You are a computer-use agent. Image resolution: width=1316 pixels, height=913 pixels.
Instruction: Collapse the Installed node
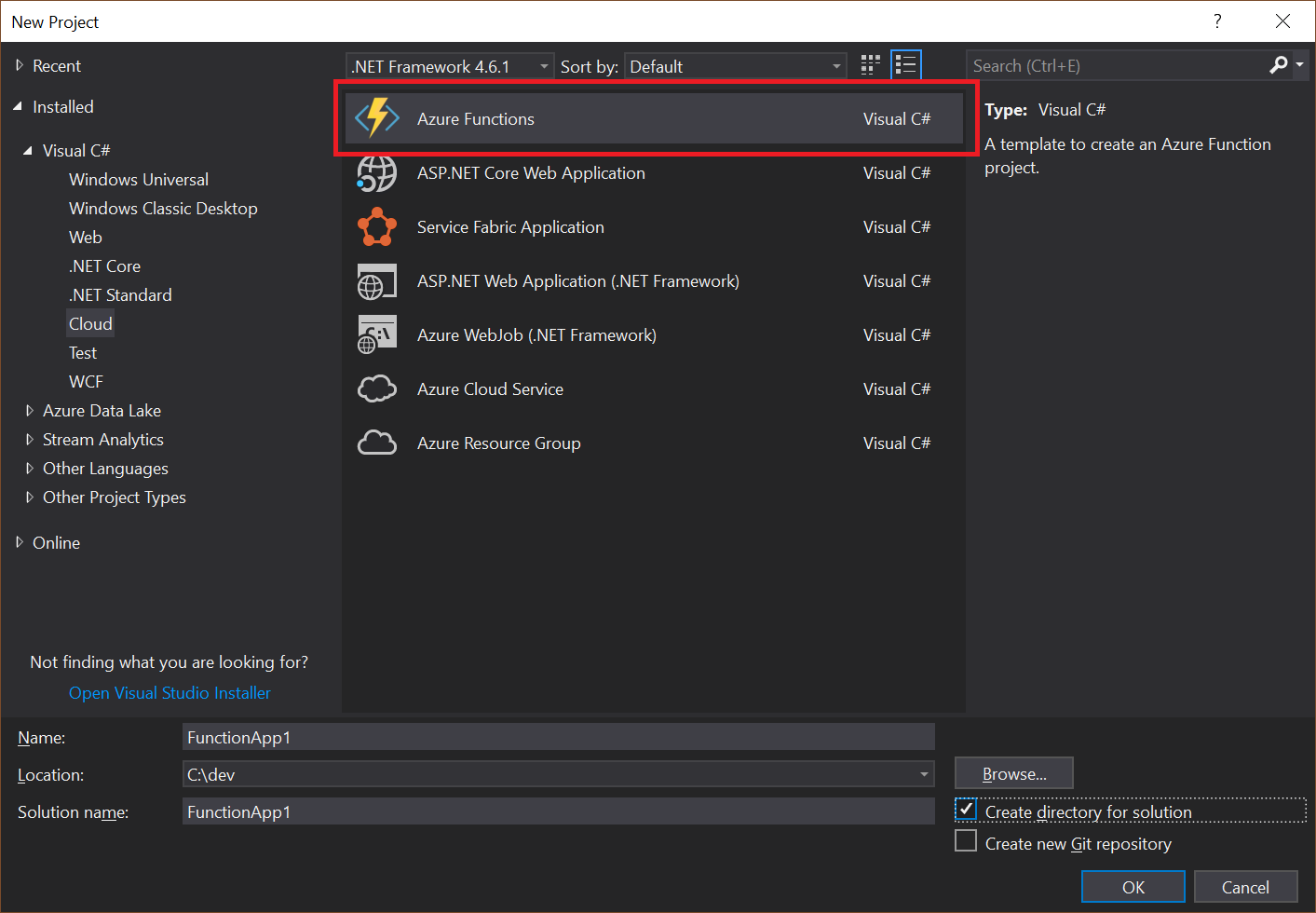coord(18,106)
